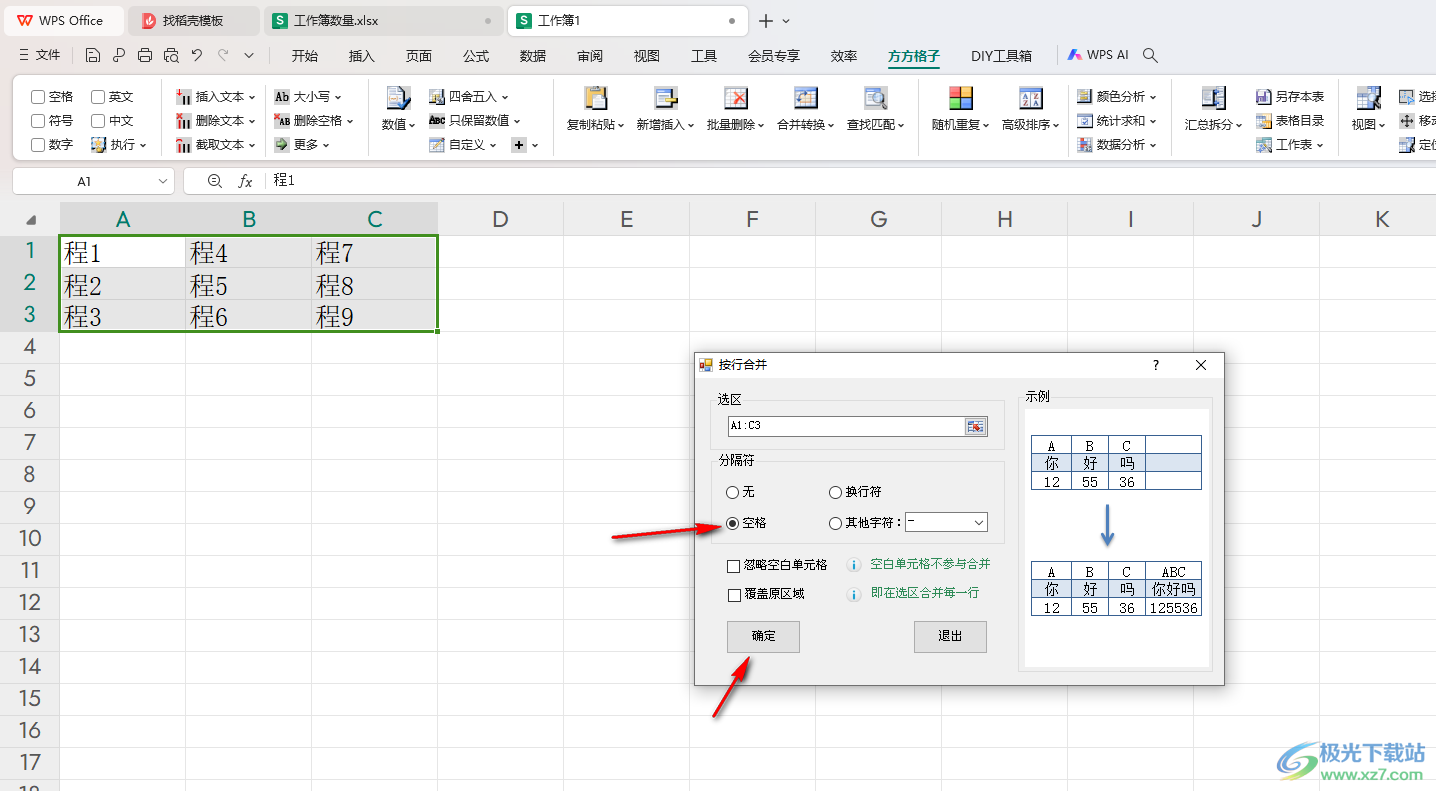Check the 中文 checkbox in ribbon
Viewport: 1436px width, 791px height.
tap(98, 121)
